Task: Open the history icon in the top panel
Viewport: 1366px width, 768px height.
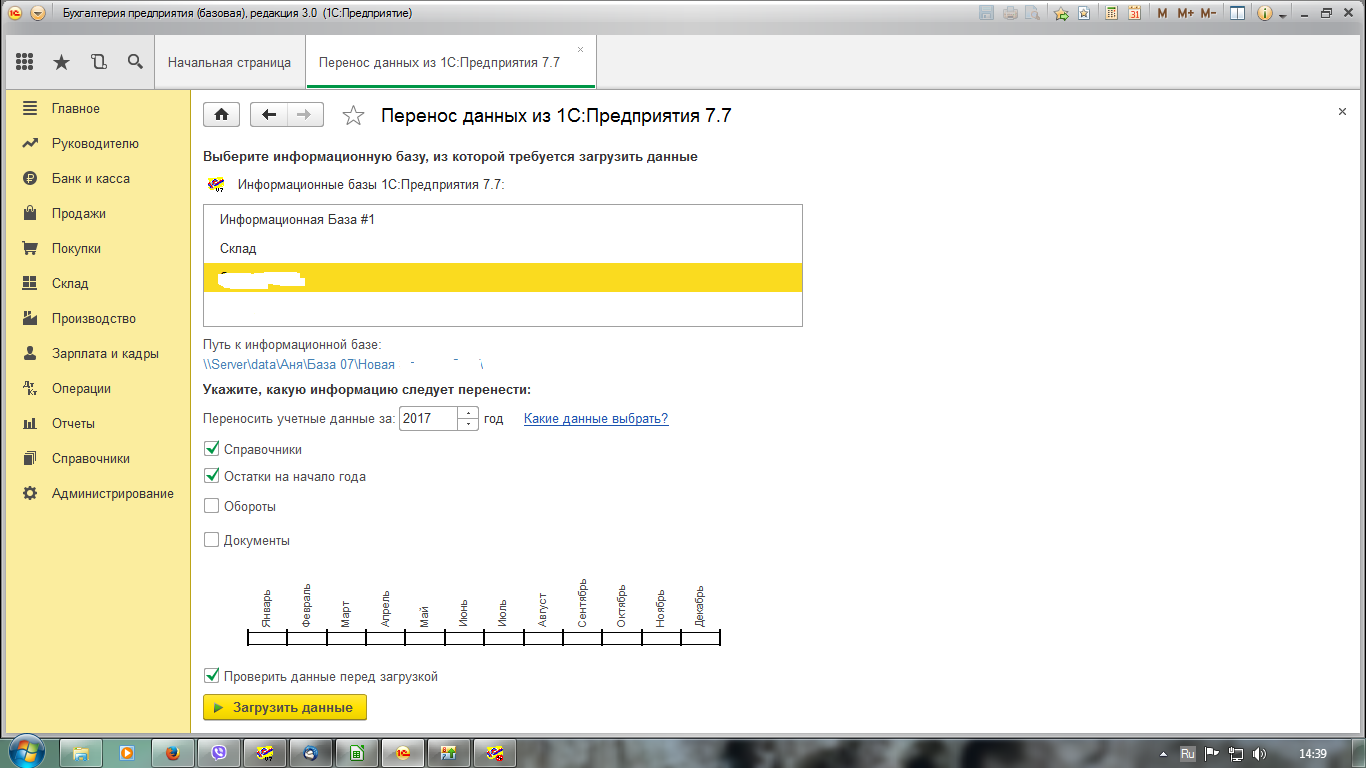Action: pyautogui.click(x=98, y=62)
